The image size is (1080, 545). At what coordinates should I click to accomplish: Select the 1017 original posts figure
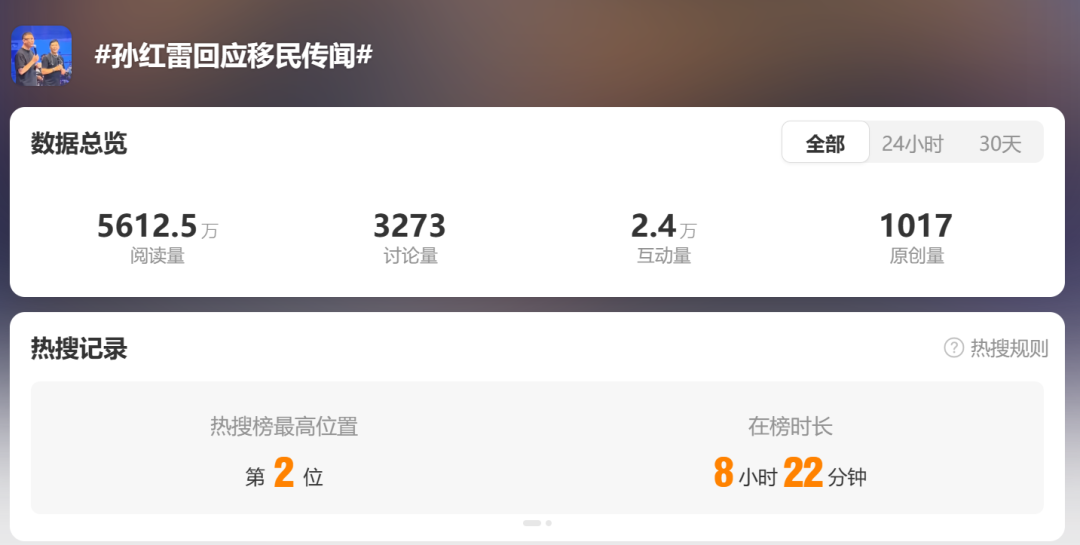click(916, 226)
